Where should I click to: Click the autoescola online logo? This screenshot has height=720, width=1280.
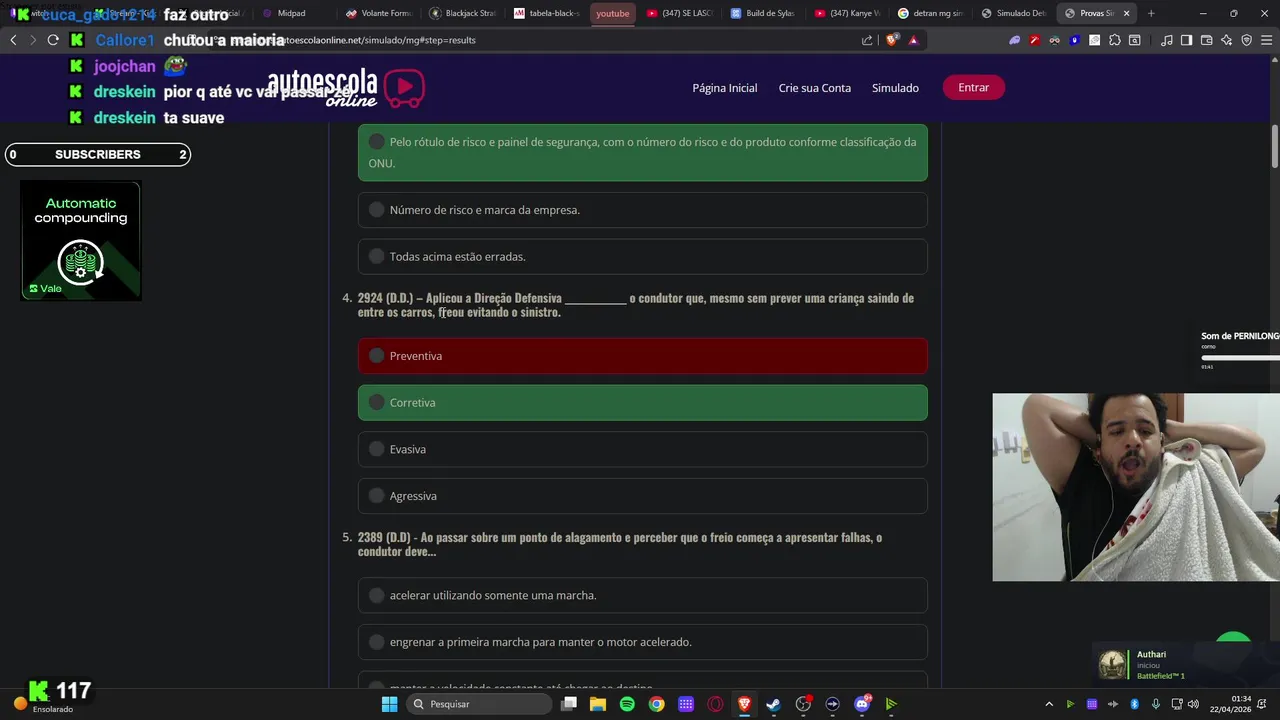click(x=346, y=88)
